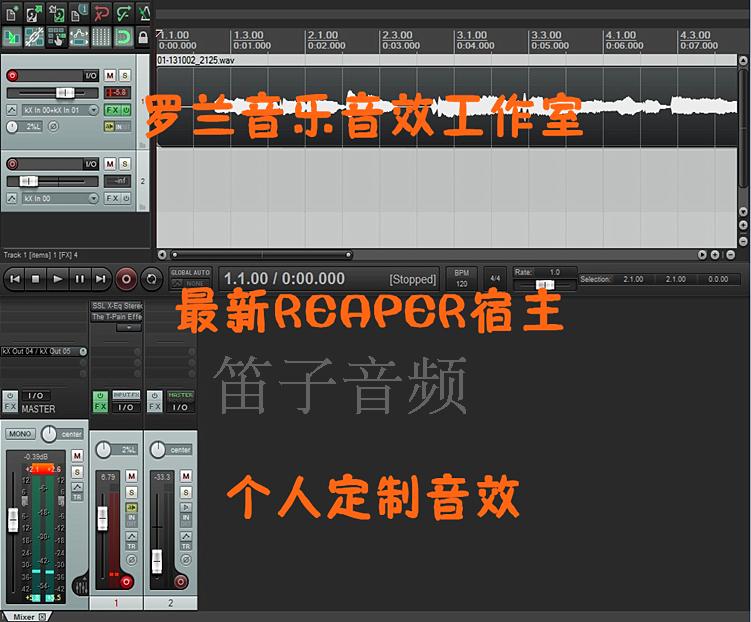Mute track 2 in the track panel
The width and height of the screenshot is (751, 622).
click(x=110, y=164)
